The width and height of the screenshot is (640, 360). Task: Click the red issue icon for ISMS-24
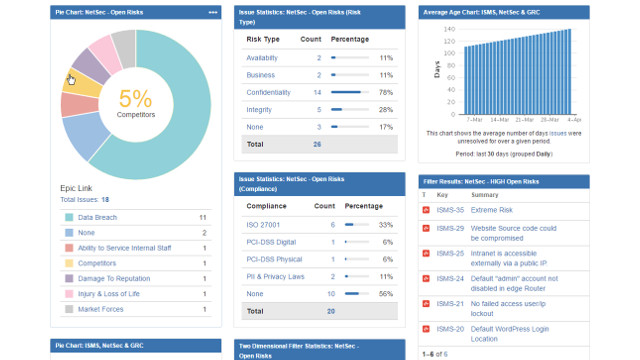click(x=426, y=278)
